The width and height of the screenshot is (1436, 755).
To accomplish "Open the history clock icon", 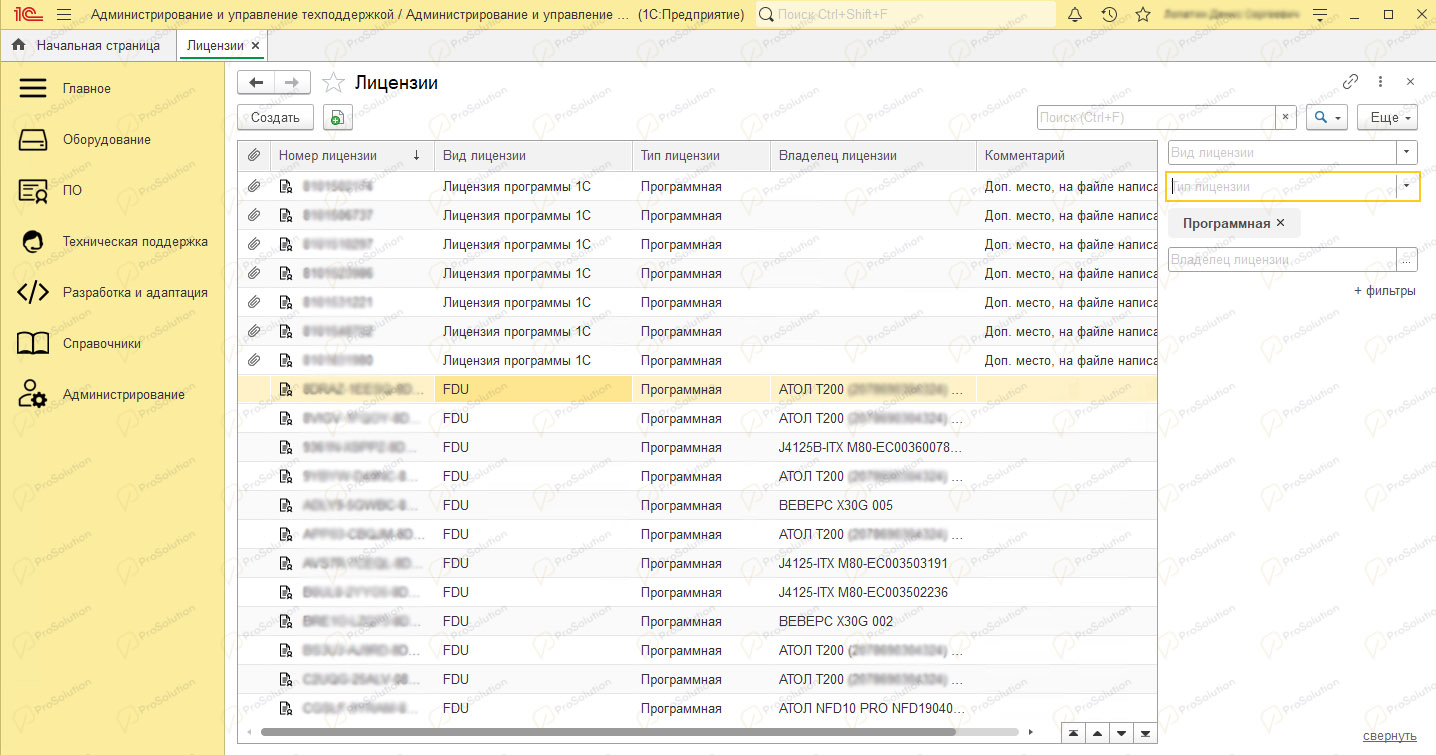I will coord(1109,15).
